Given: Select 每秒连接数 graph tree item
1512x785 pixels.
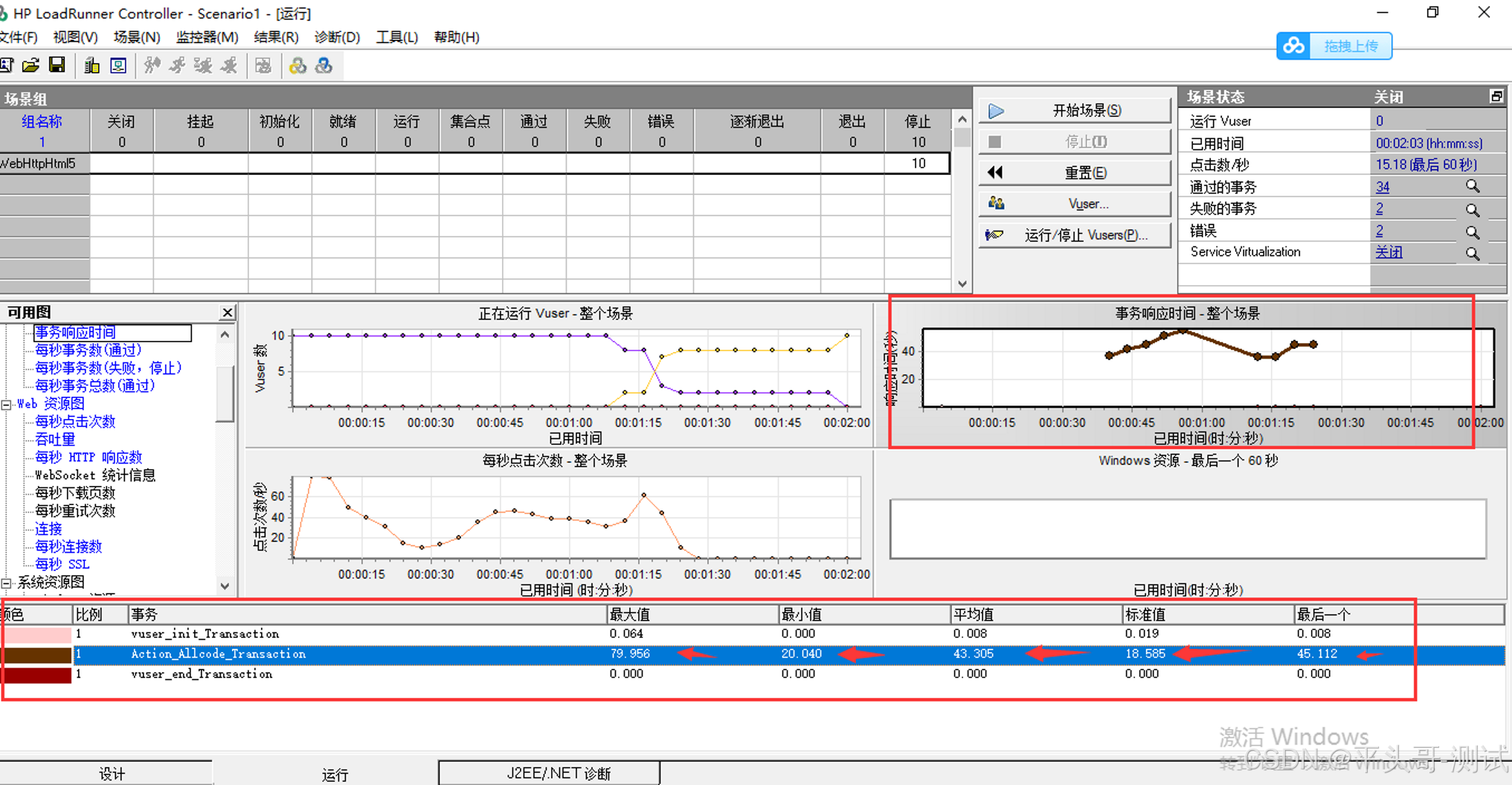Looking at the screenshot, I should (x=68, y=547).
